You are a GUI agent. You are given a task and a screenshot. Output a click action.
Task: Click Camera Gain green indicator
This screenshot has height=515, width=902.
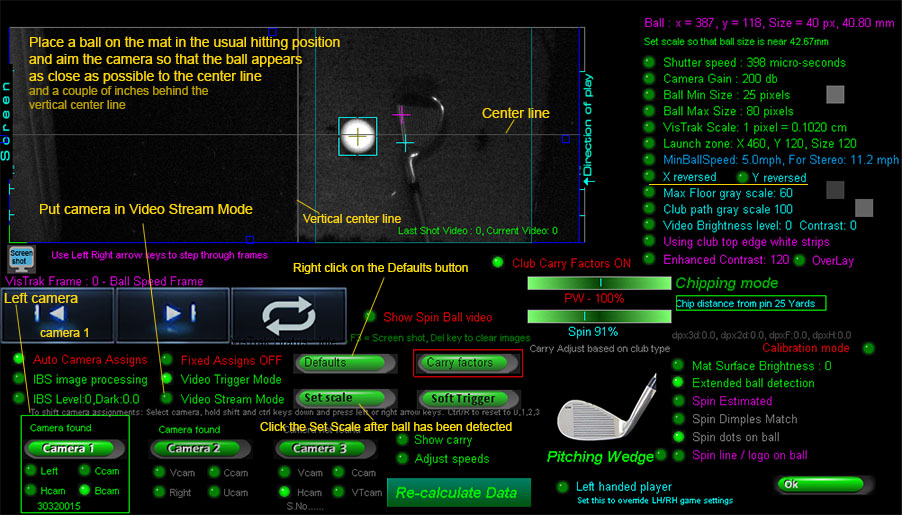[x=649, y=78]
